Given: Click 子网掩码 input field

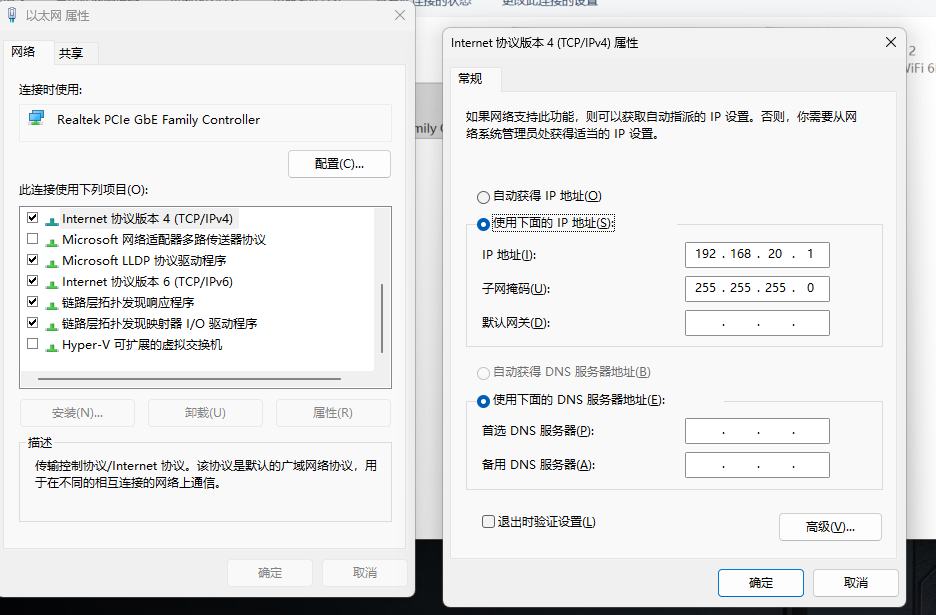Looking at the screenshot, I should point(757,288).
